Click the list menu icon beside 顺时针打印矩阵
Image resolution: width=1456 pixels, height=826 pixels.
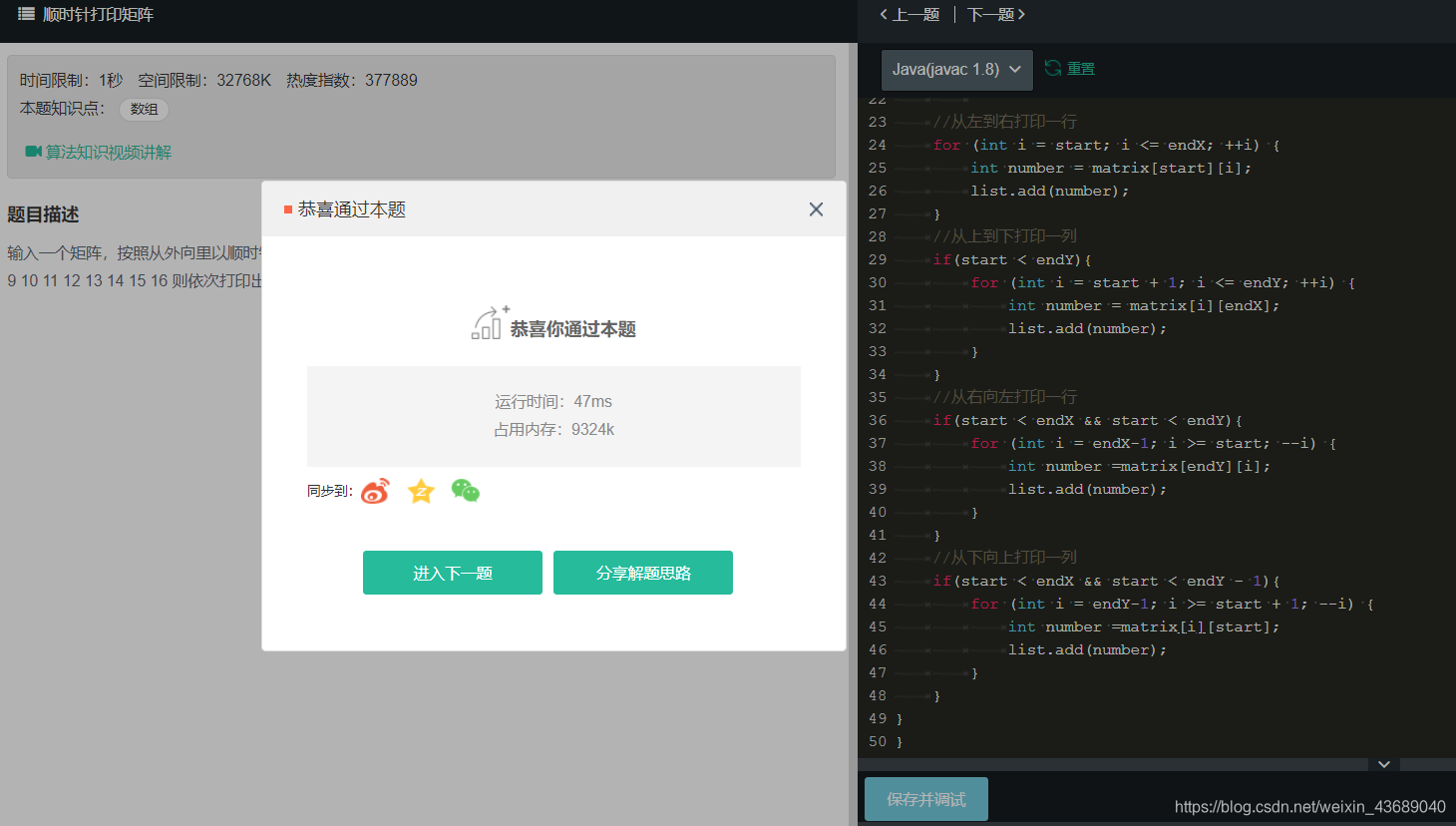tap(27, 14)
